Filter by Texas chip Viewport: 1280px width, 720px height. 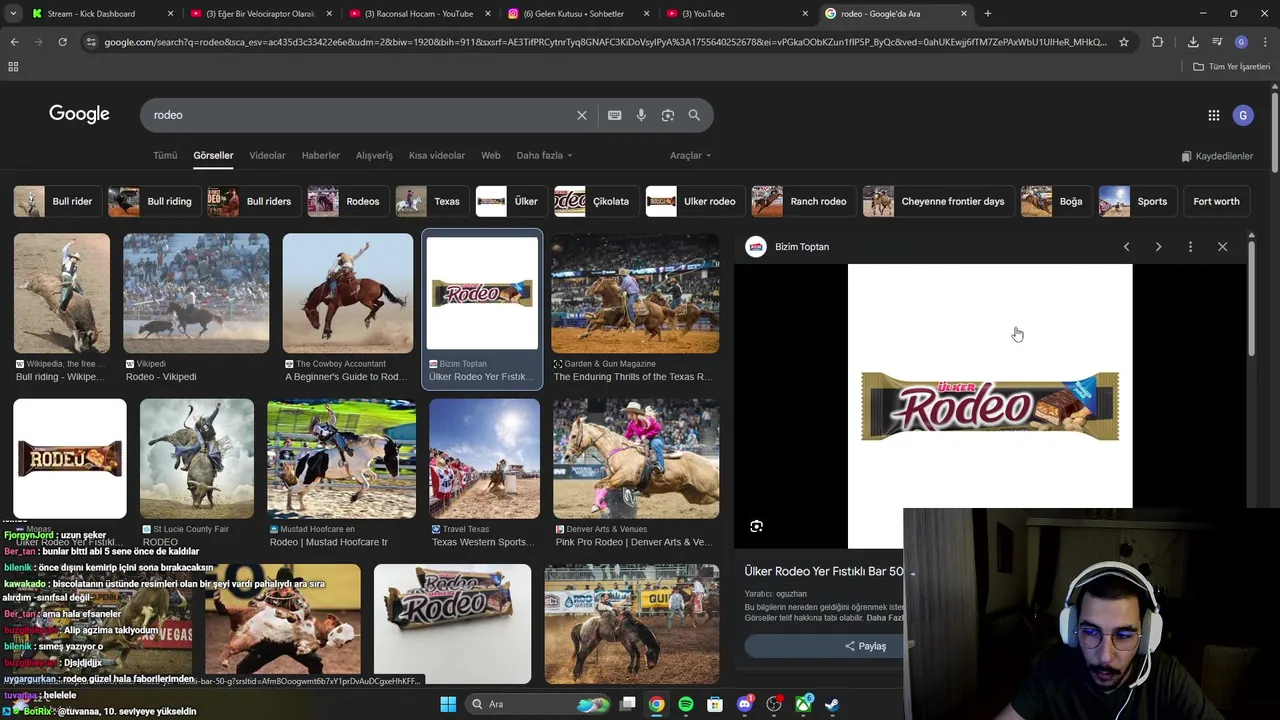(431, 201)
